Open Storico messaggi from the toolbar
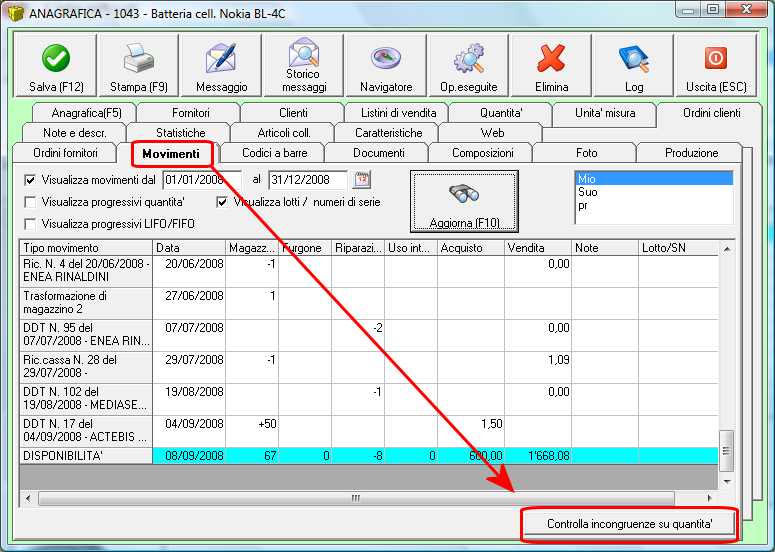 pyautogui.click(x=304, y=65)
